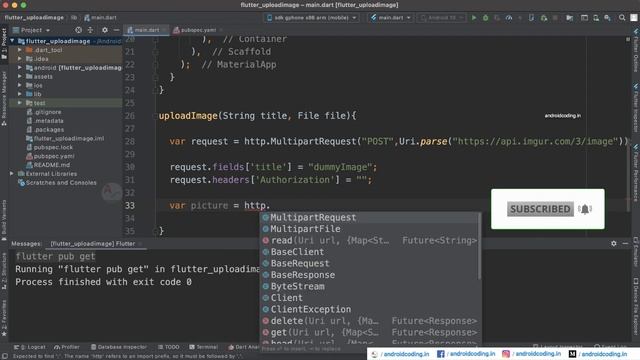
Task: Start debugging with the green bug icon
Action: pyautogui.click(x=485, y=18)
